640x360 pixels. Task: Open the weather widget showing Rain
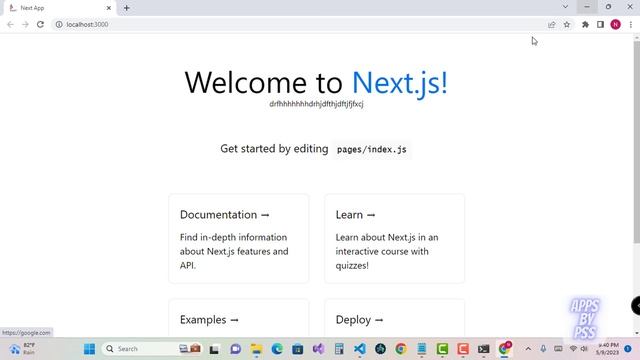tap(23, 349)
